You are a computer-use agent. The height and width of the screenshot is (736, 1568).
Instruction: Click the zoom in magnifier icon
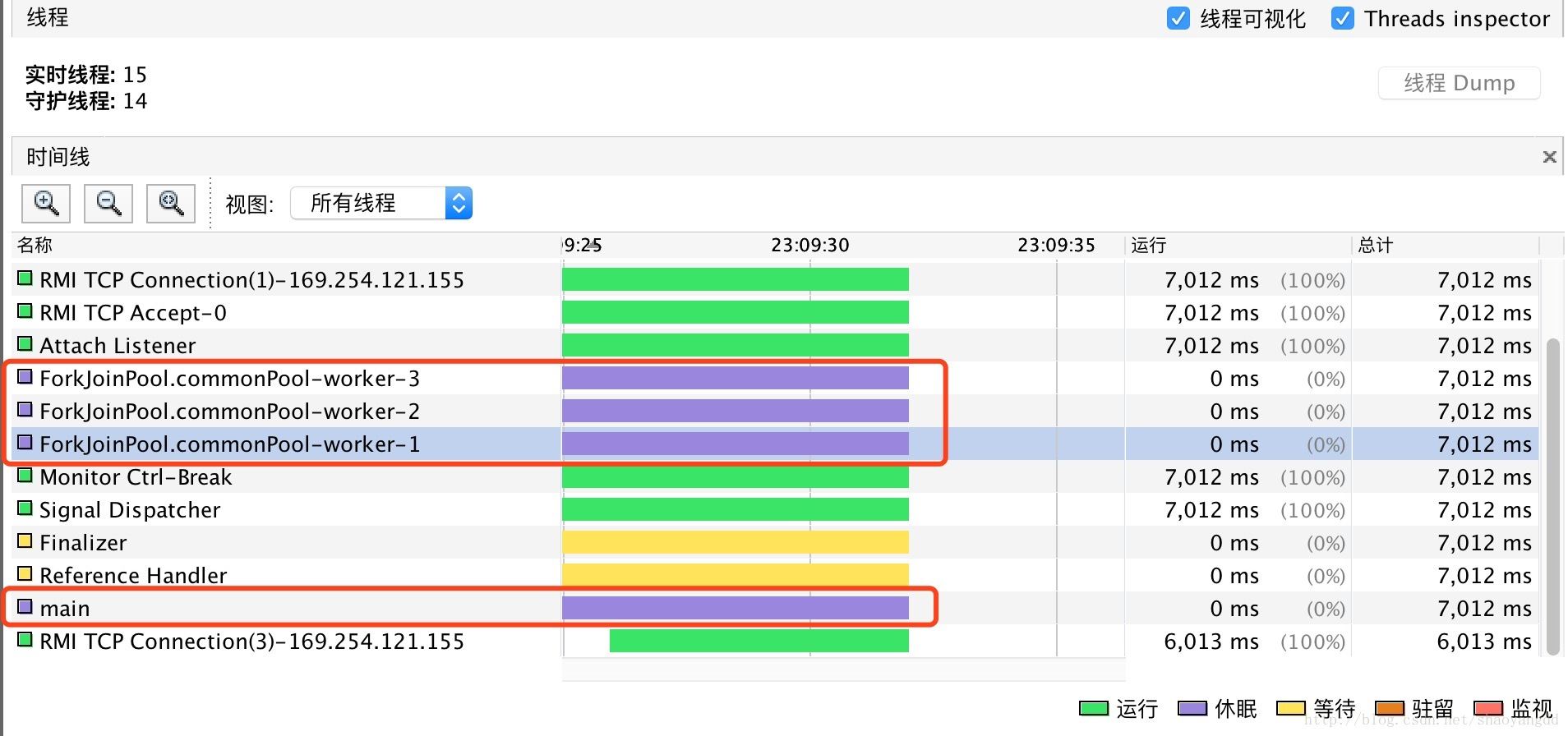(46, 203)
